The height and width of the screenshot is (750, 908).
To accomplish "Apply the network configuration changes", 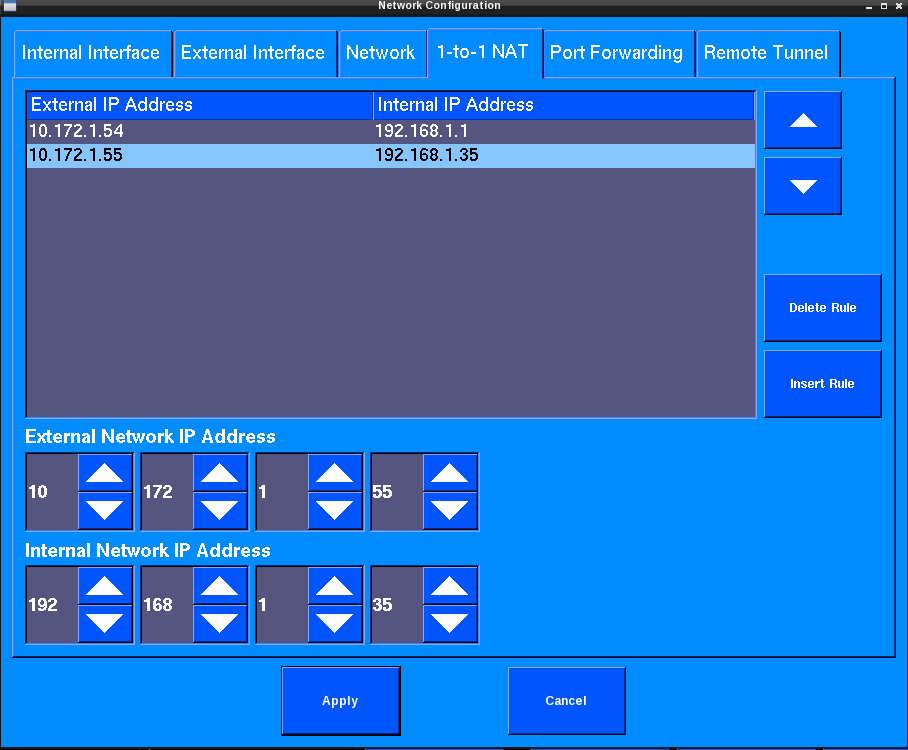I will (340, 701).
